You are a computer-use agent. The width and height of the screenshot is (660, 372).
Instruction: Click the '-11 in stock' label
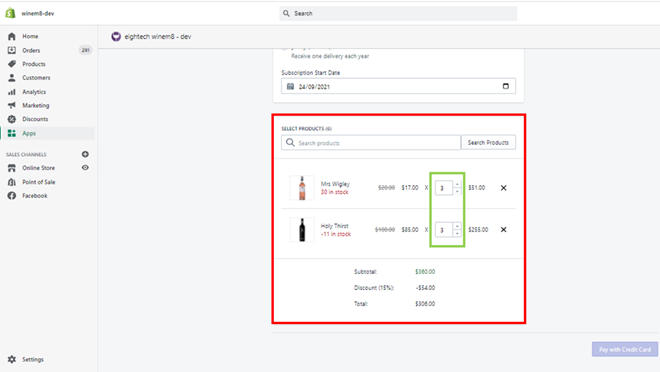335,234
